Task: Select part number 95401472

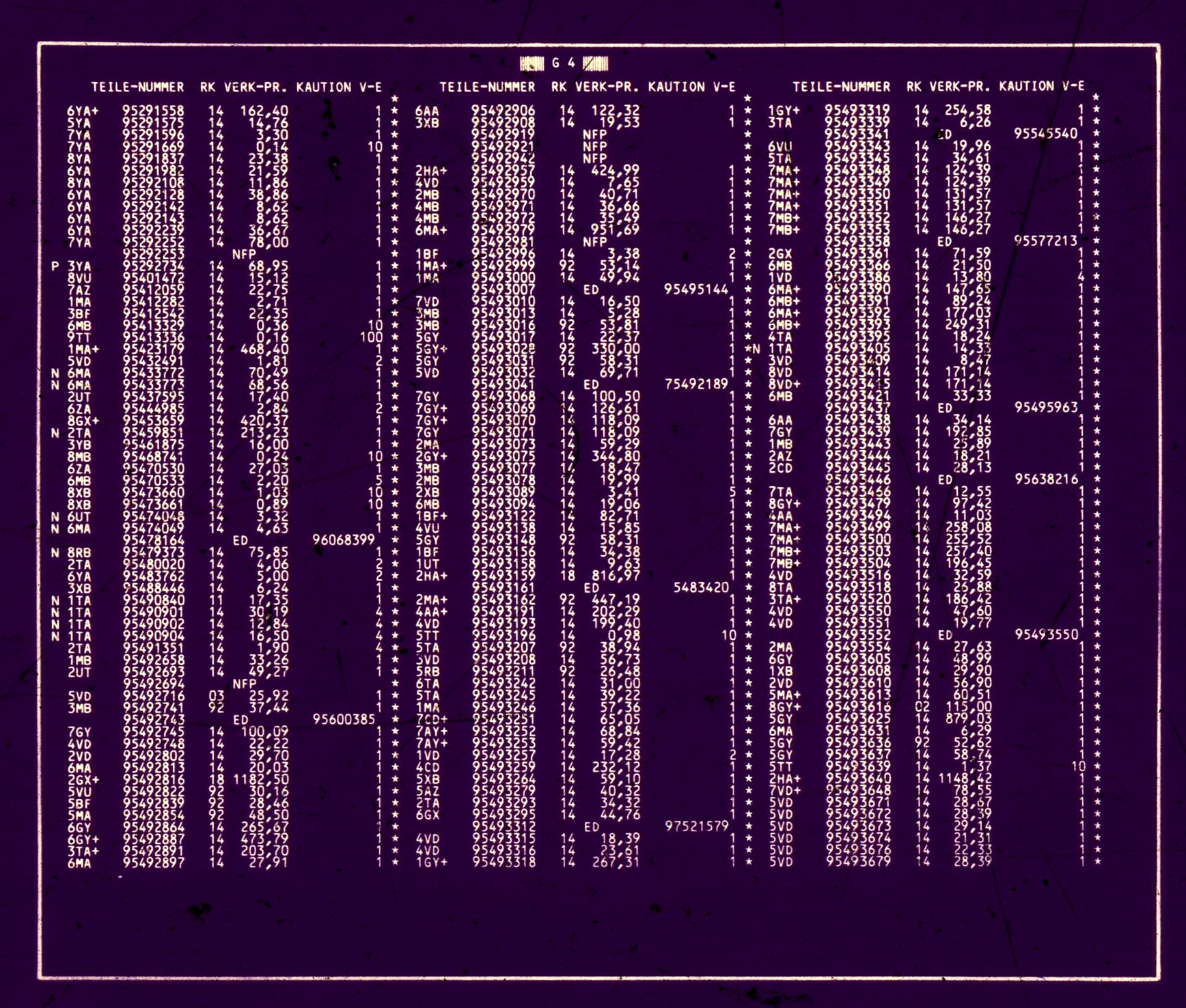Action: tap(153, 278)
